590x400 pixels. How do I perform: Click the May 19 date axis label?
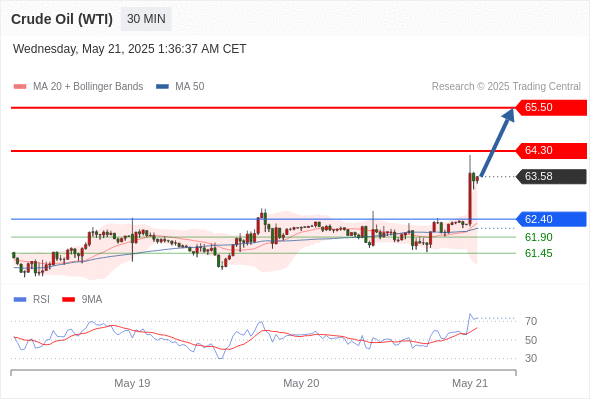[x=132, y=383]
